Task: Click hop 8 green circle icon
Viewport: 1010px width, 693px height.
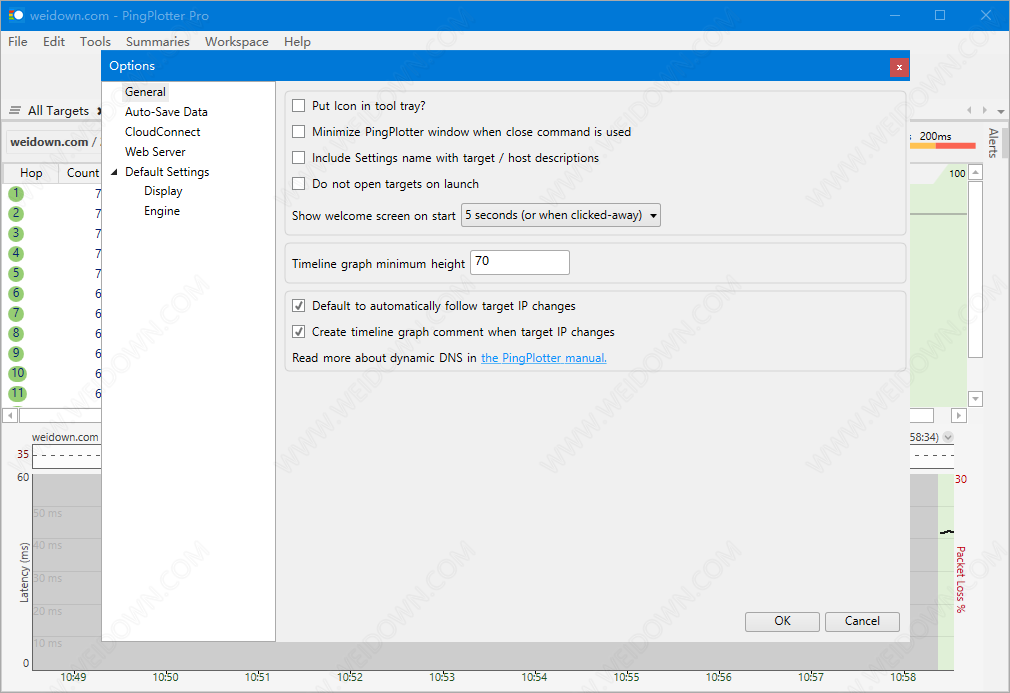Action: [x=16, y=334]
